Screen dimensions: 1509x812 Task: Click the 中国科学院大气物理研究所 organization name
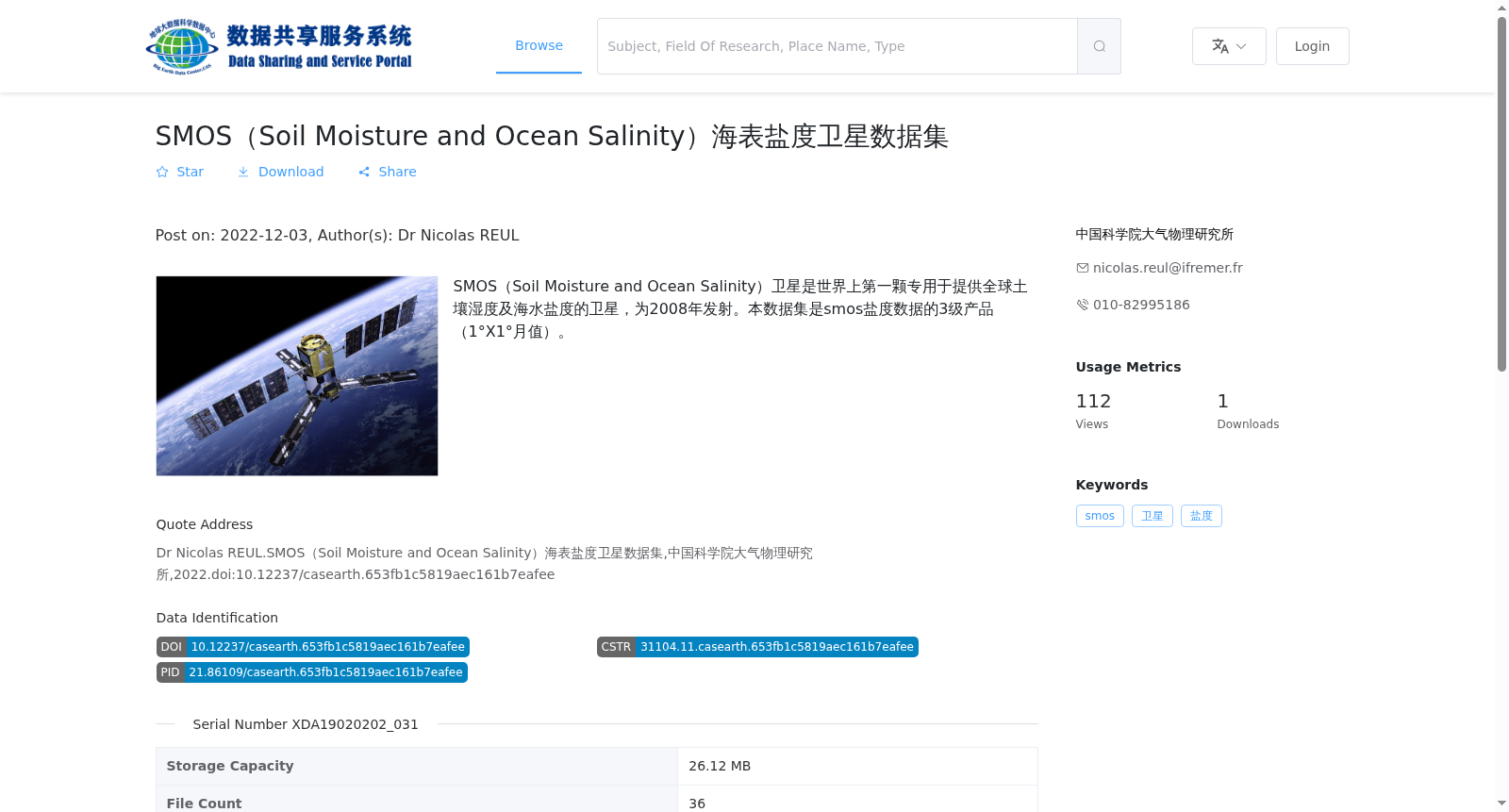1154,234
